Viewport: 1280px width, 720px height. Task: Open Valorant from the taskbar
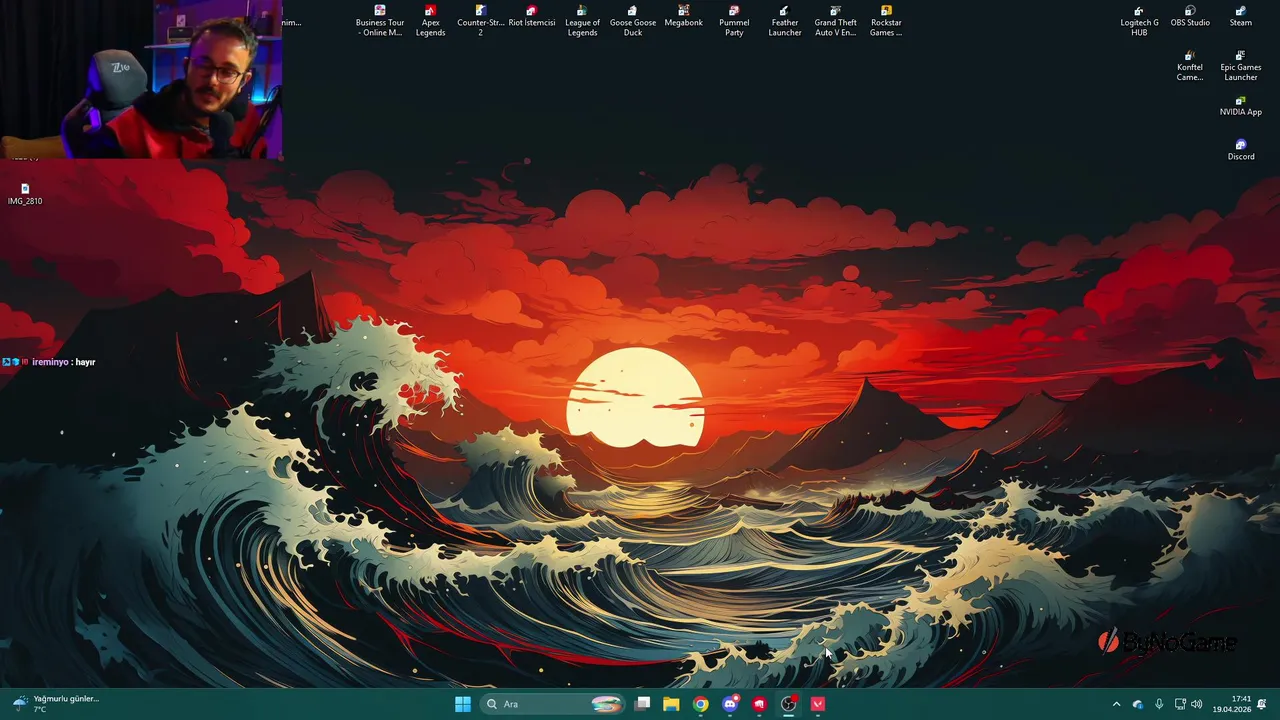pos(818,704)
